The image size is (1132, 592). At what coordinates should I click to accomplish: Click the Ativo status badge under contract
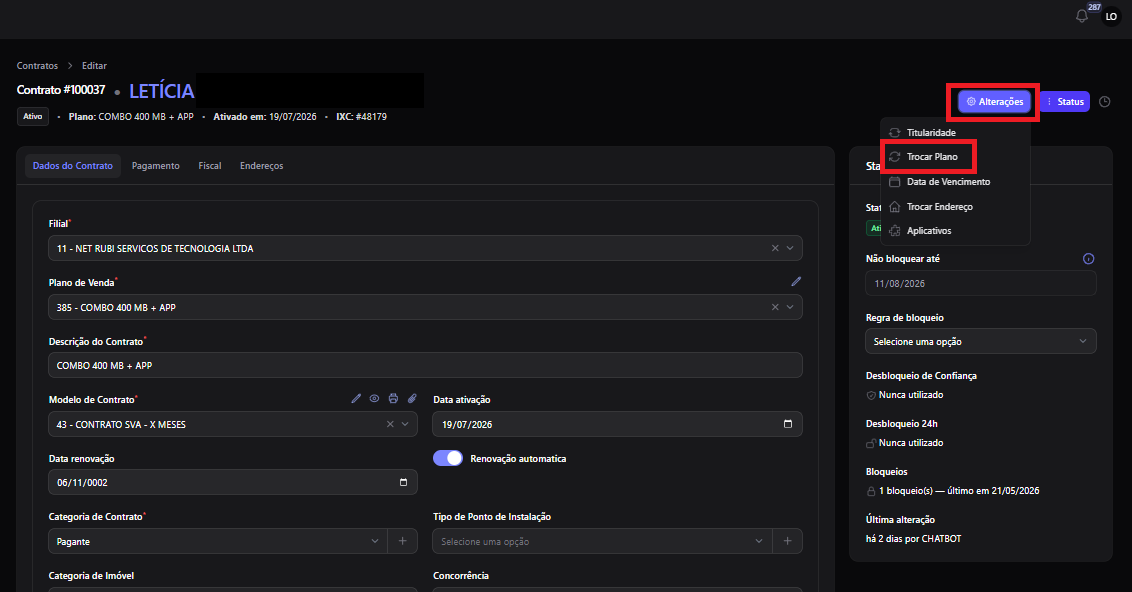pos(32,116)
